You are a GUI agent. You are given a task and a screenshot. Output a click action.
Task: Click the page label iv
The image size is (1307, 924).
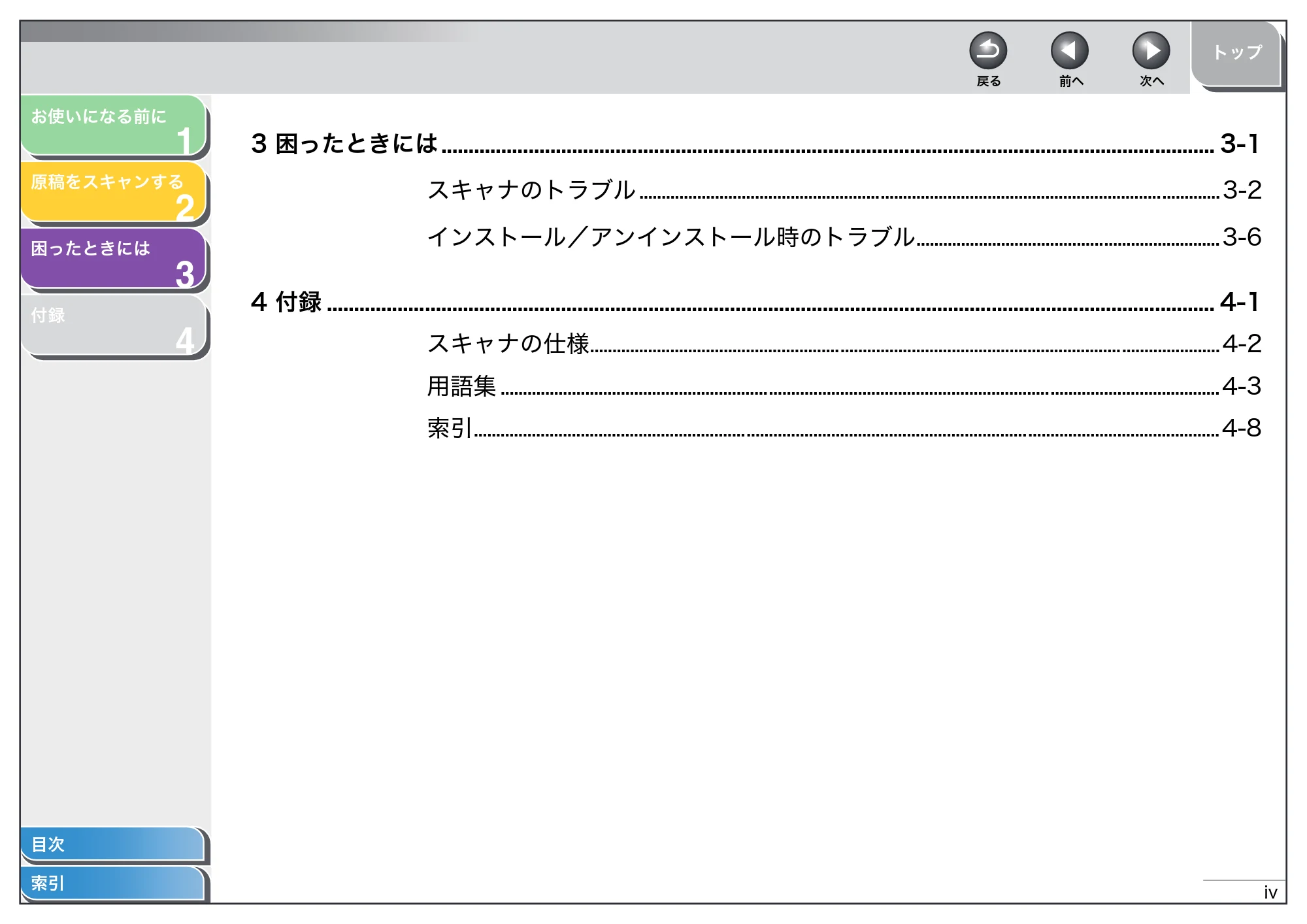coord(1270,893)
